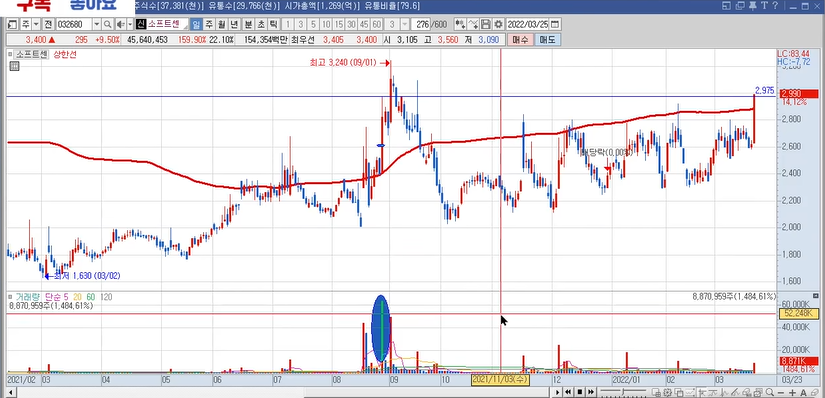The image size is (825, 398).
Task: Select the 월 monthly period toggle
Action: [222, 24]
